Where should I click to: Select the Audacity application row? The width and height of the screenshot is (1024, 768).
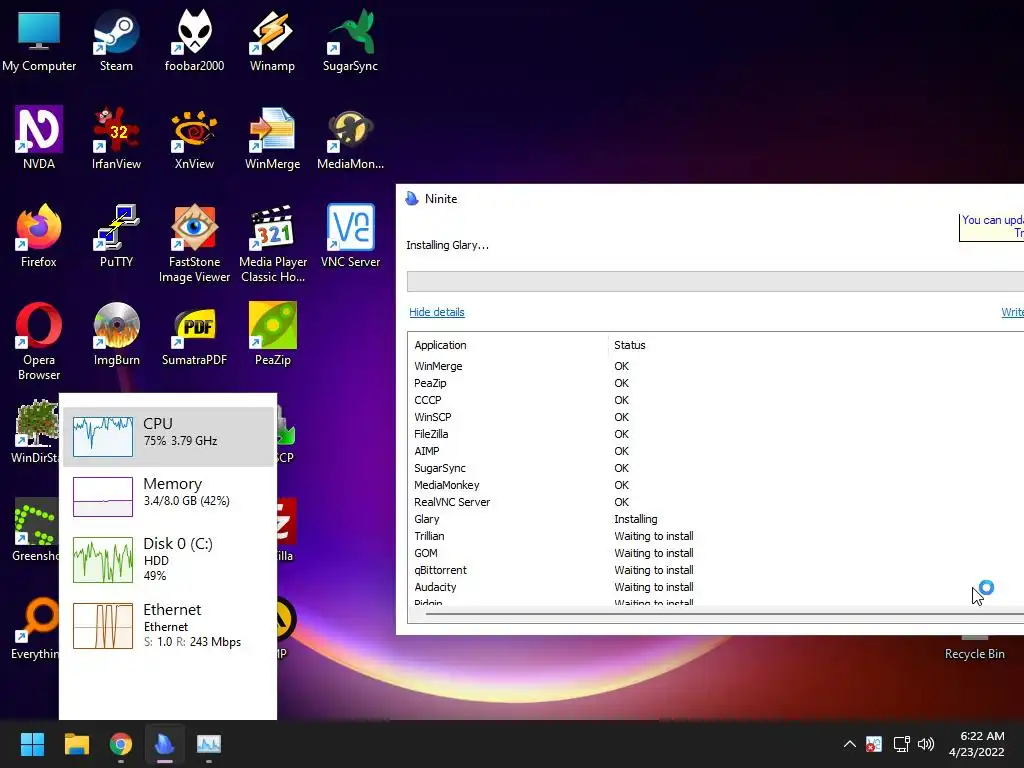(x=716, y=587)
